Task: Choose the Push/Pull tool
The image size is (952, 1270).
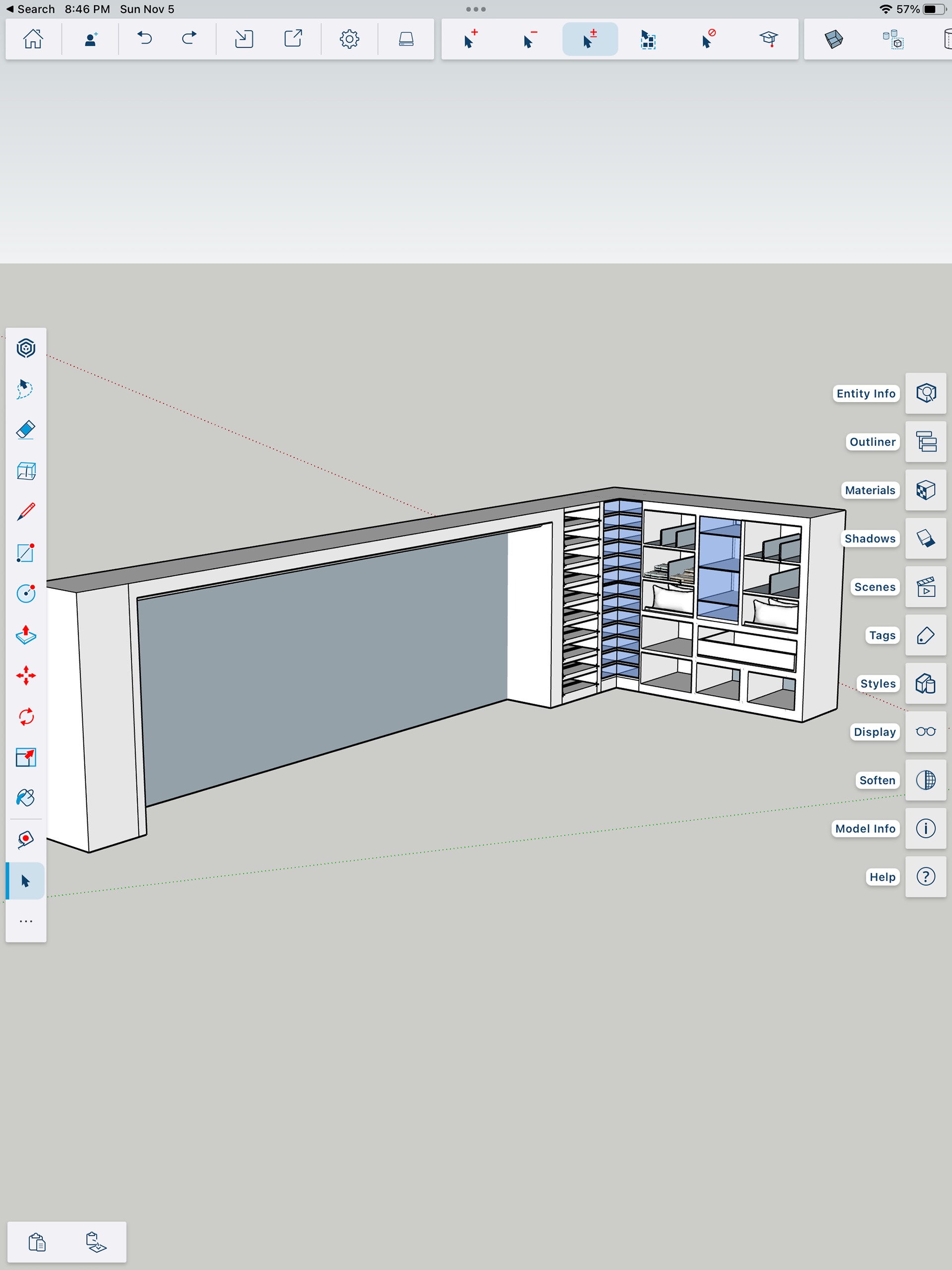Action: pos(26,634)
